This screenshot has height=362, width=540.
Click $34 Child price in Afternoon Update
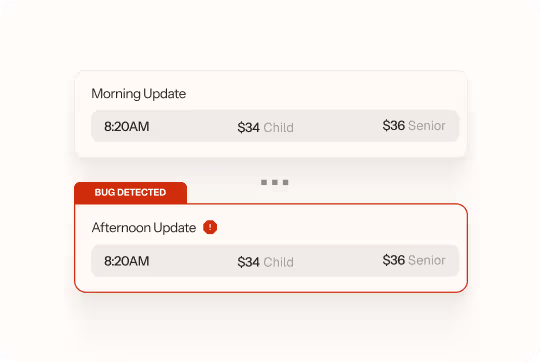coord(266,262)
